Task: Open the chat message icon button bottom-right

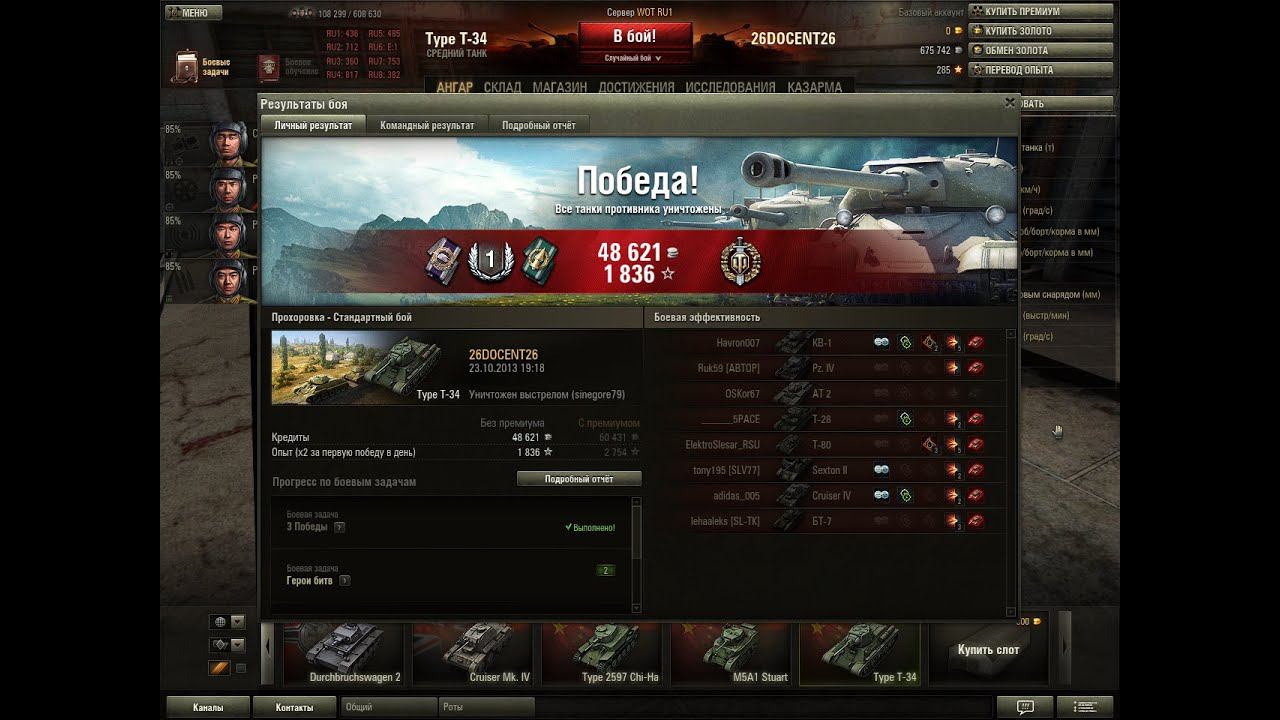Action: pos(1025,706)
